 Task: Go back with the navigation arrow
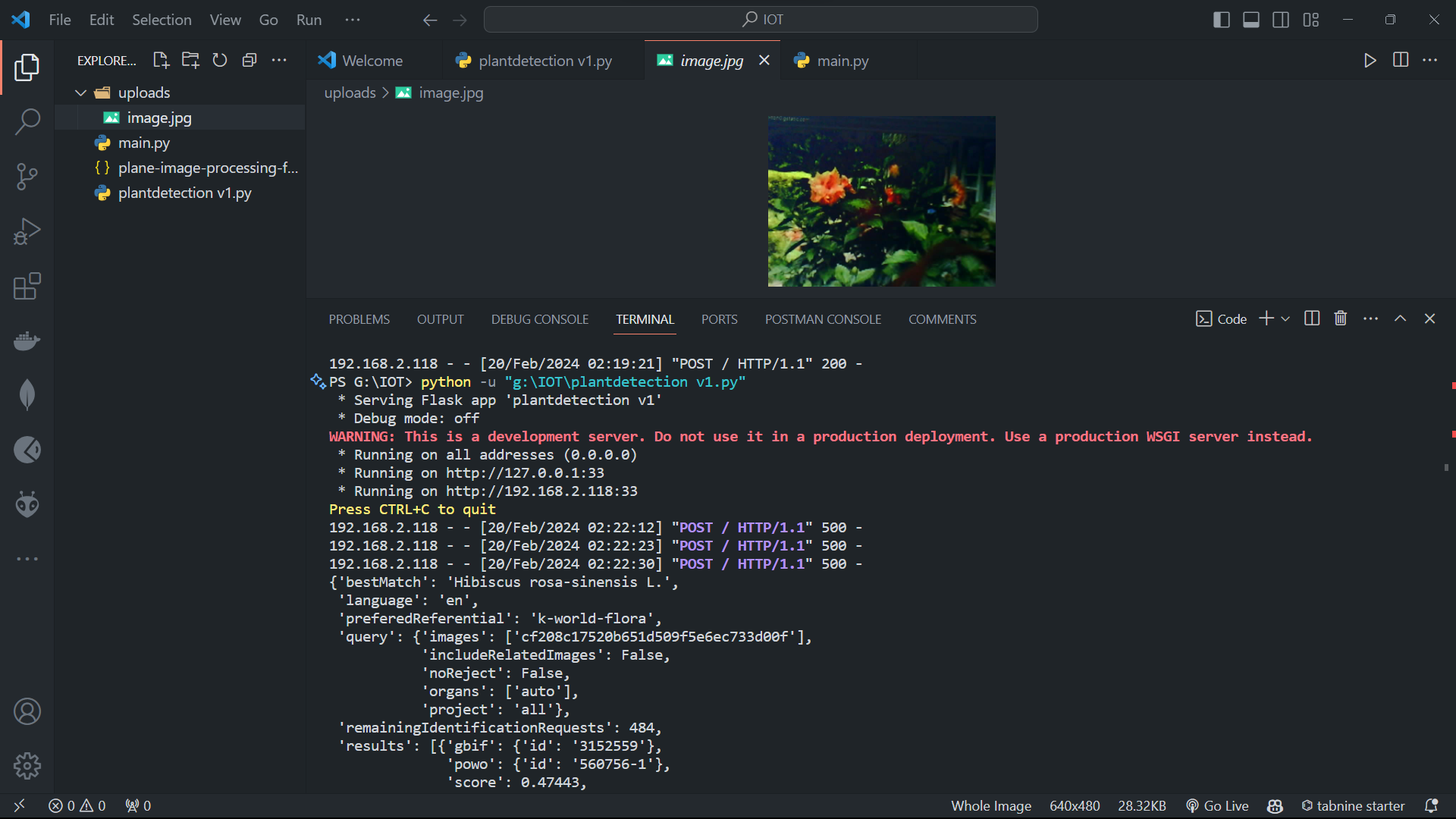(x=430, y=20)
